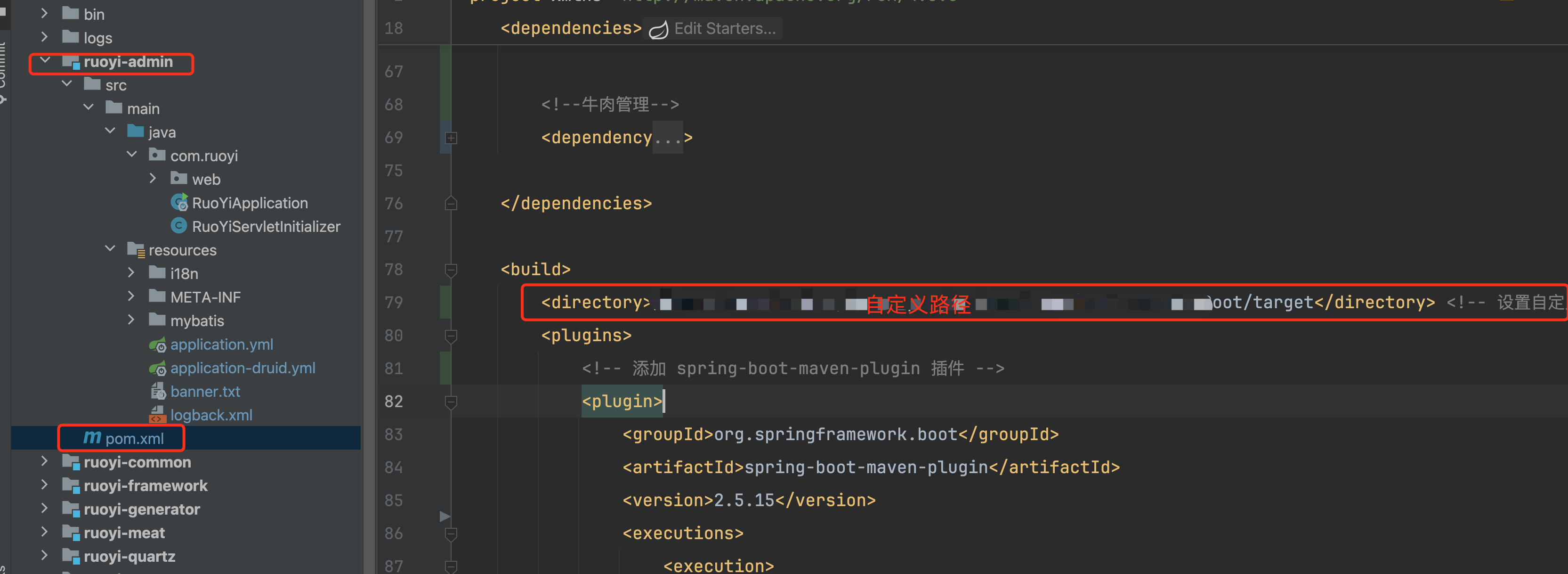
Task: Click the ruoyi-meat module folder icon
Action: pos(71,533)
